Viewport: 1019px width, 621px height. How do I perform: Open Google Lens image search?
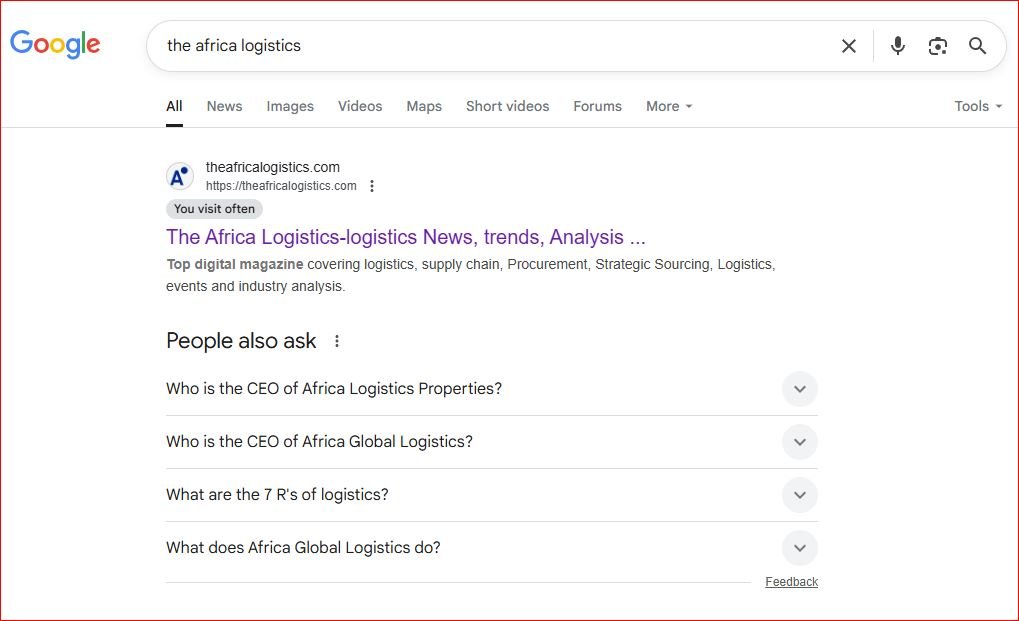[x=937, y=46]
